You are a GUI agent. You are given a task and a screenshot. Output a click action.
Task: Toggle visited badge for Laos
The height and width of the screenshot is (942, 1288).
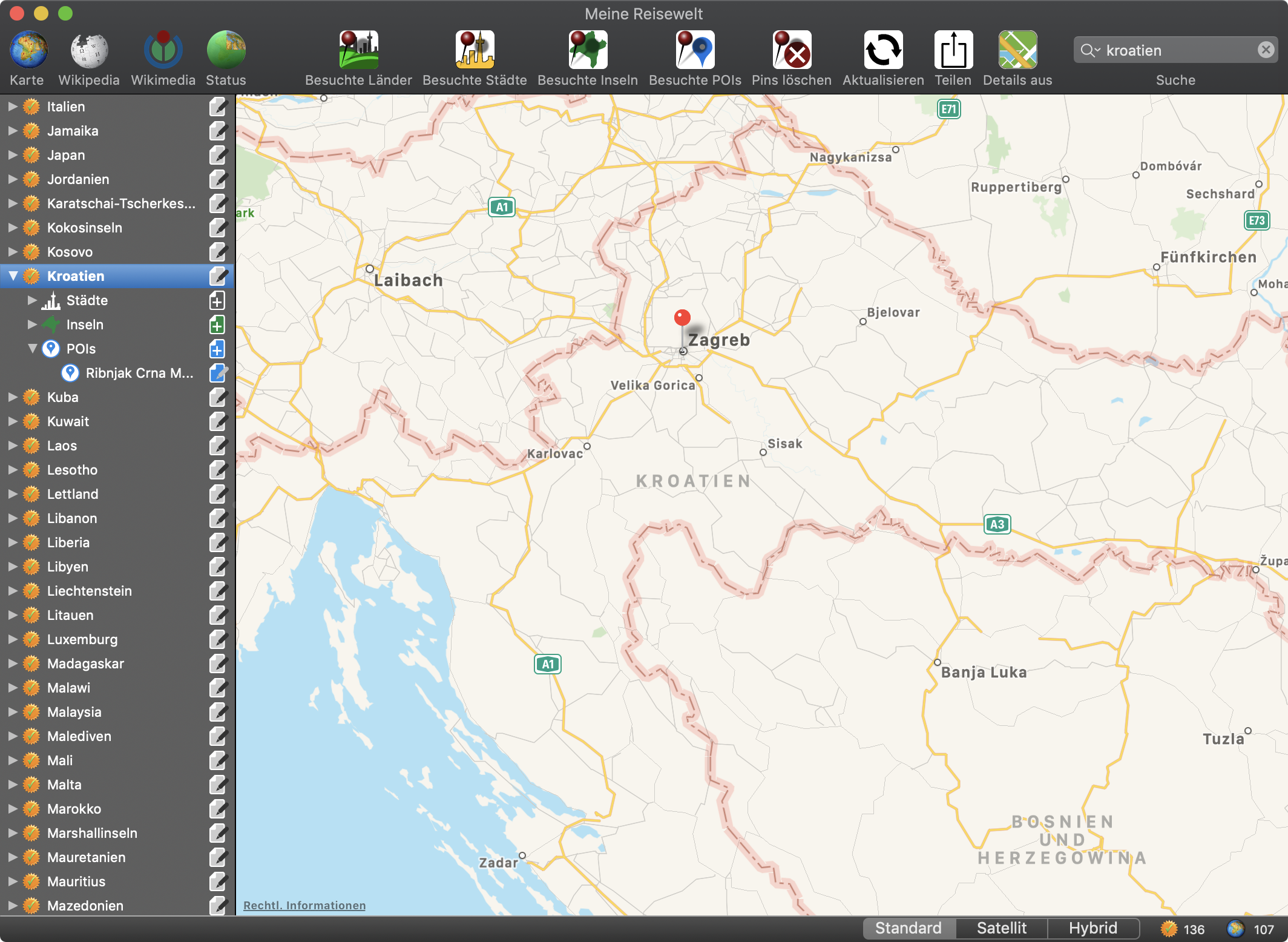31,446
